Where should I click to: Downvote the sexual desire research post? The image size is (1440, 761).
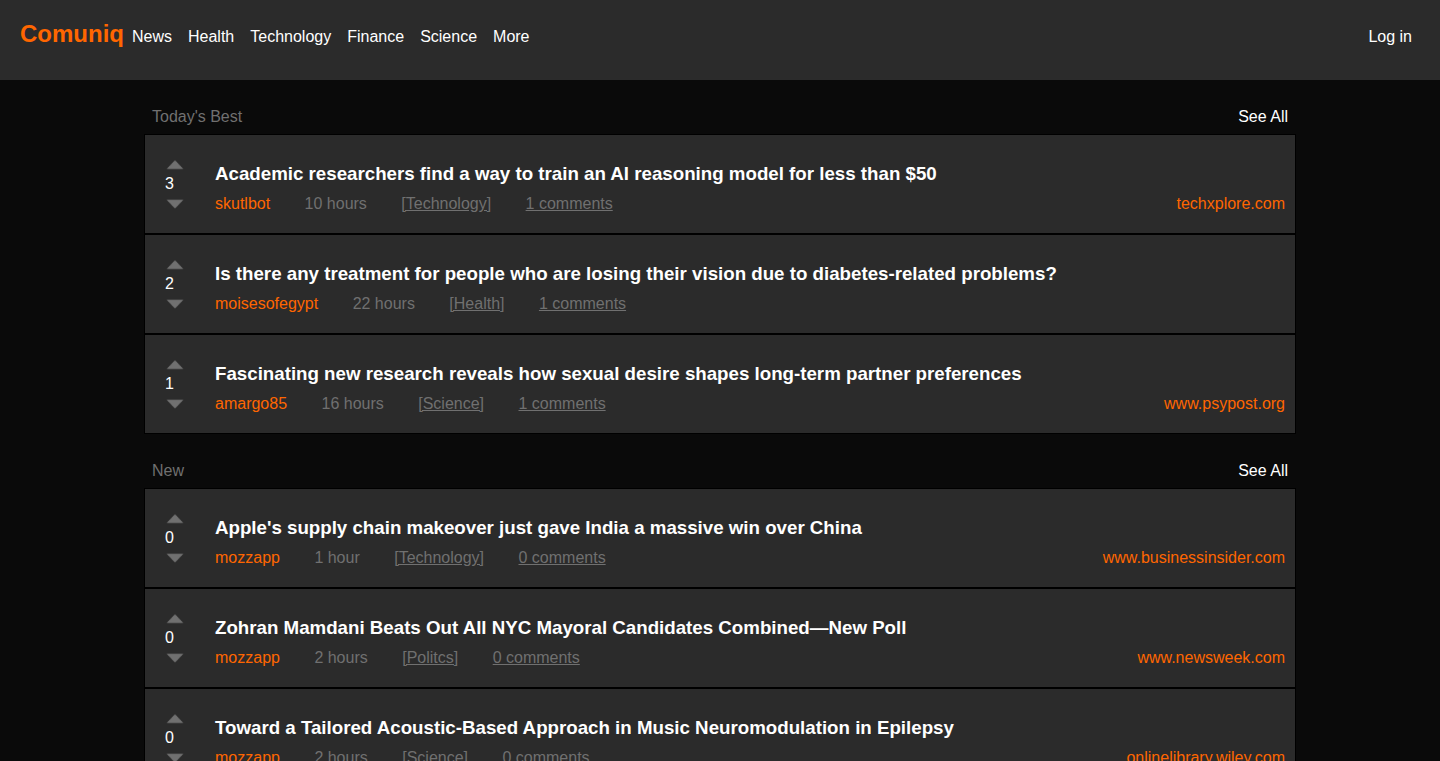[x=175, y=403]
